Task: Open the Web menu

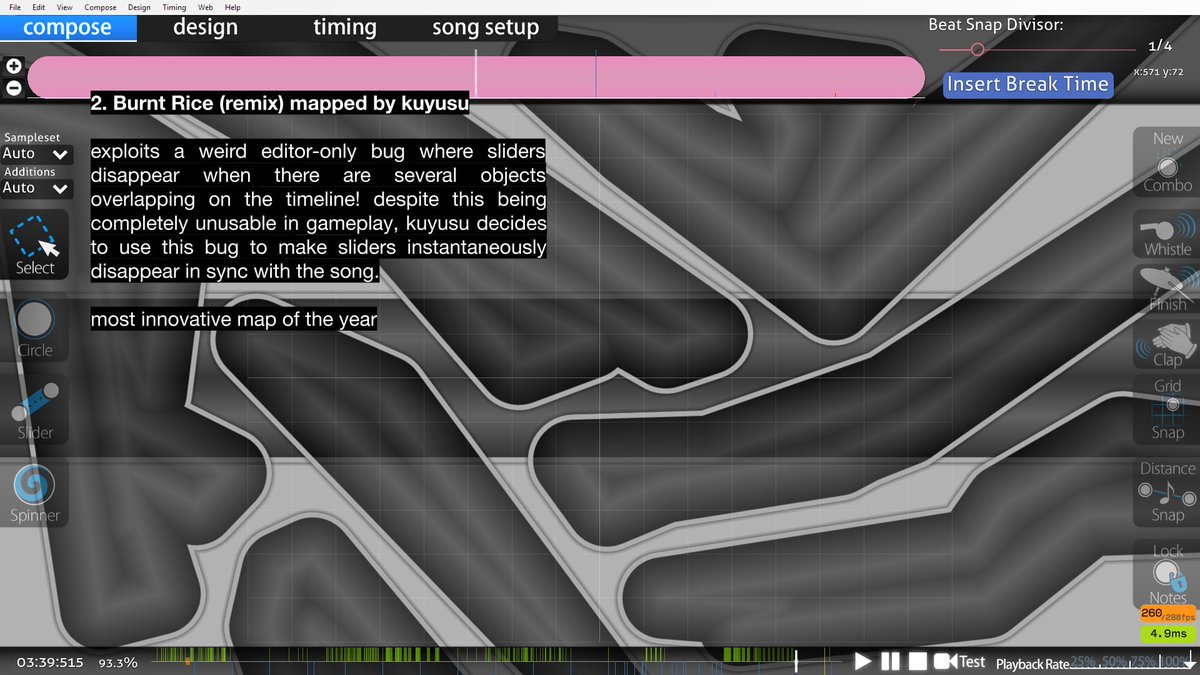Action: click(206, 7)
